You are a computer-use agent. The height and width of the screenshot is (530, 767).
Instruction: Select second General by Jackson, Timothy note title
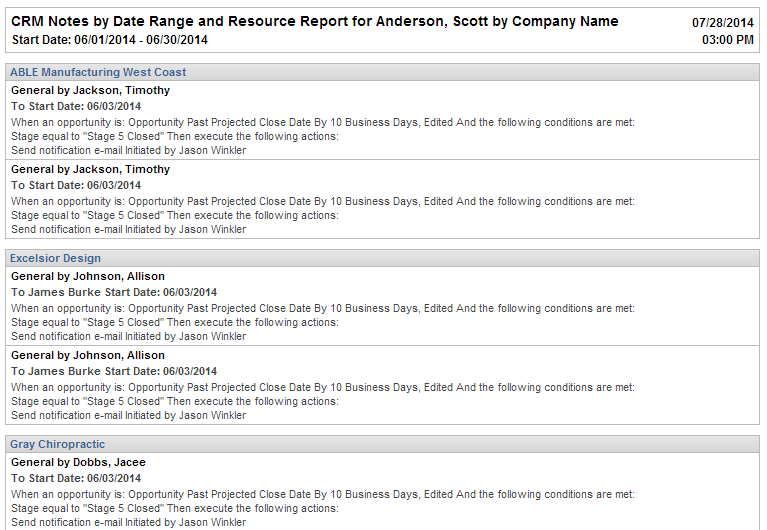pyautogui.click(x=90, y=169)
